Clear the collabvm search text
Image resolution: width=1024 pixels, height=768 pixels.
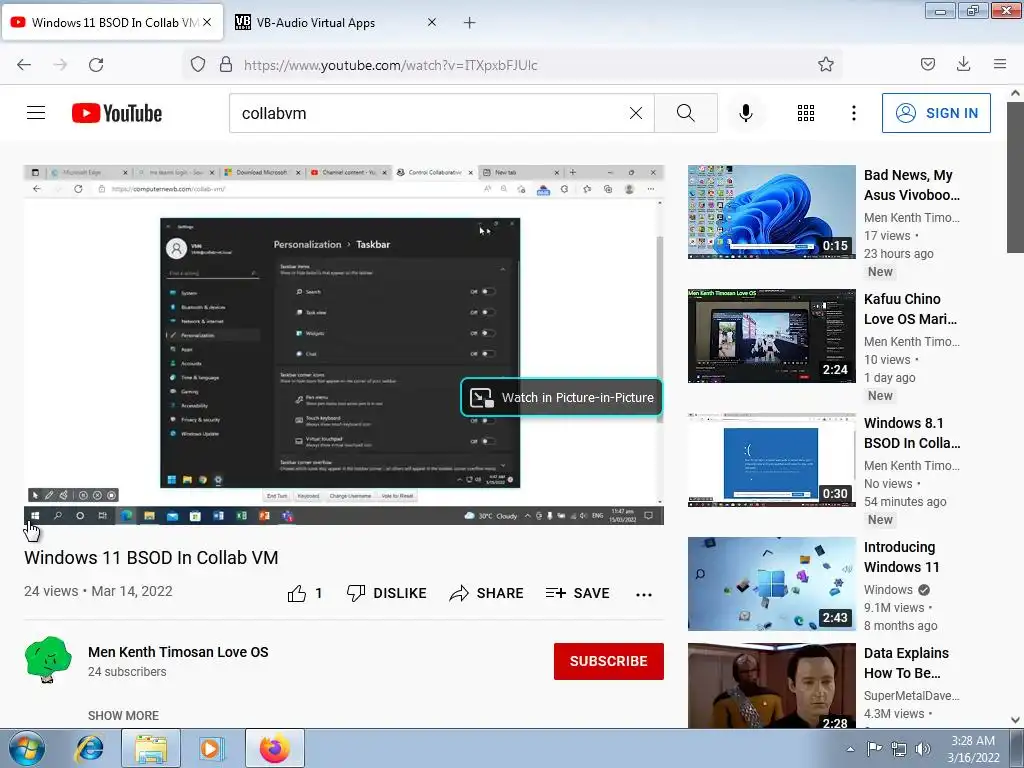point(635,113)
